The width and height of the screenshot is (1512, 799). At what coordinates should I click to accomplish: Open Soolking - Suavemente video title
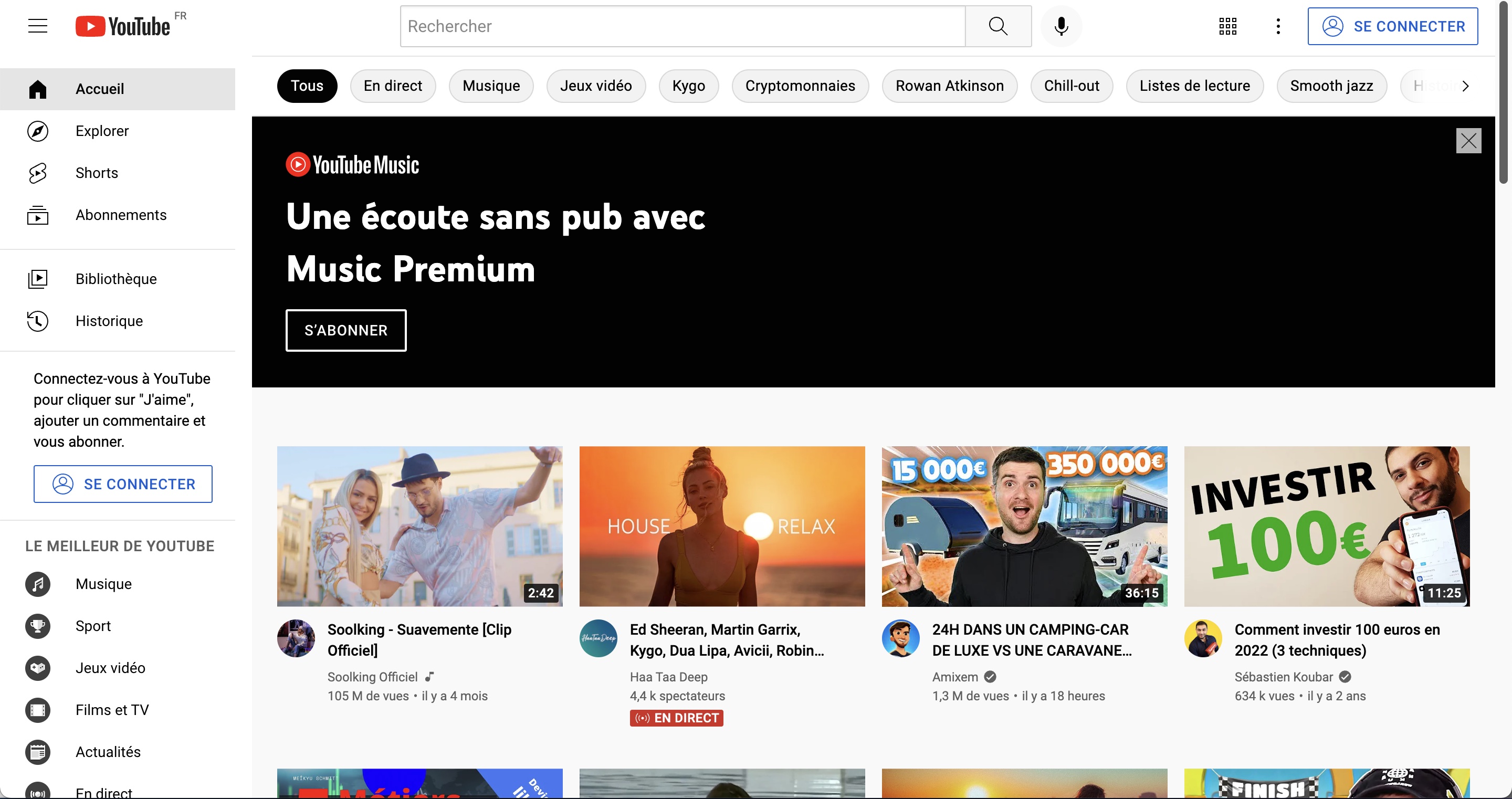[419, 640]
